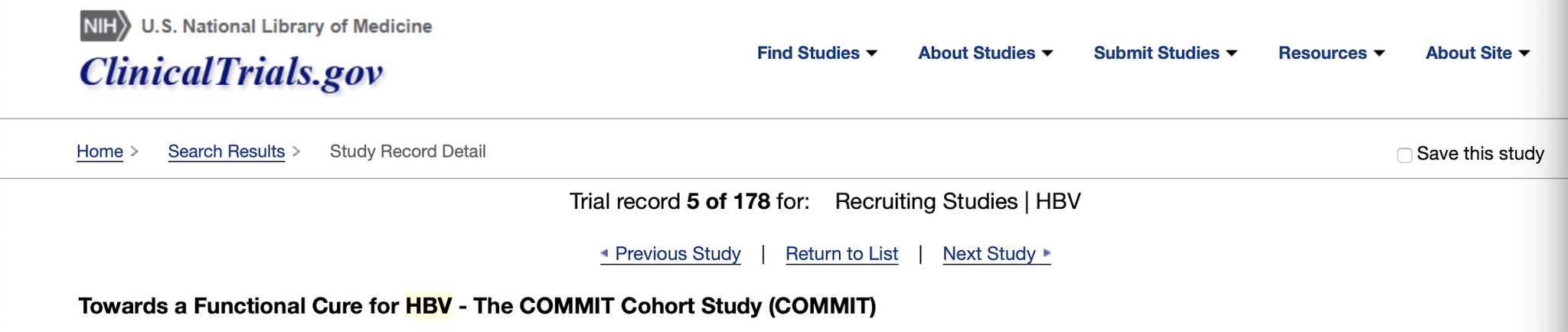This screenshot has height=332, width=1568.
Task: Click the chevron after Search Results
Action: point(296,151)
